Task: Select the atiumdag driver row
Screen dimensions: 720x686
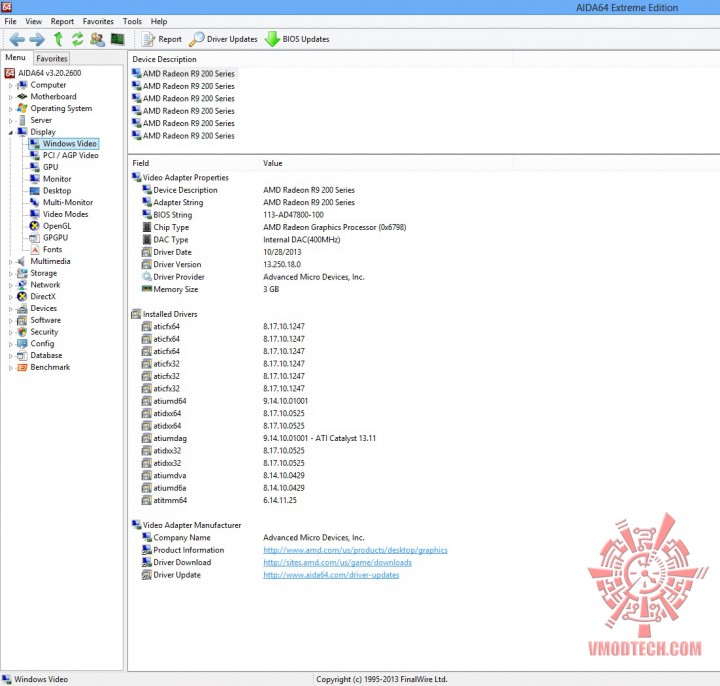Action: tap(259, 438)
